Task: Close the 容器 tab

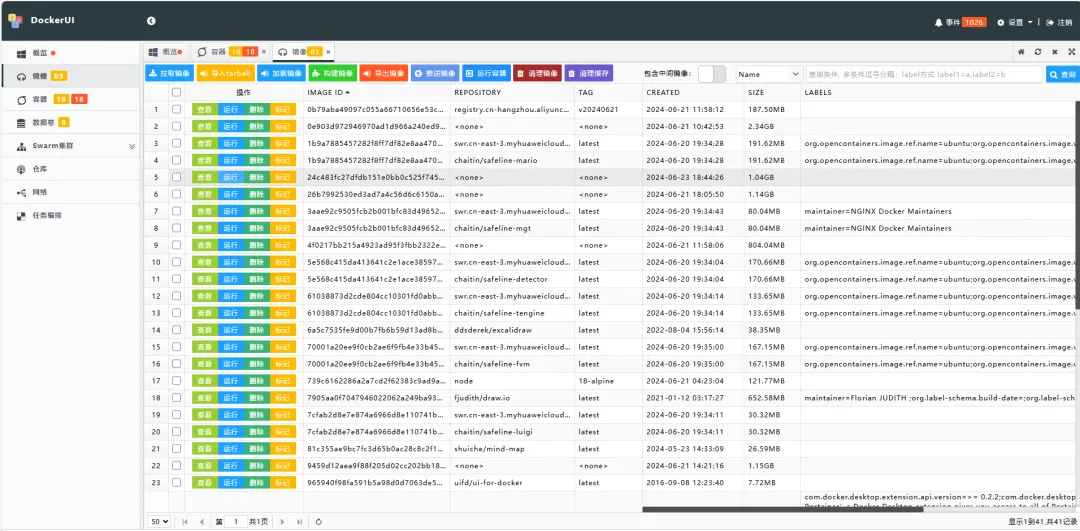Action: 263,52
